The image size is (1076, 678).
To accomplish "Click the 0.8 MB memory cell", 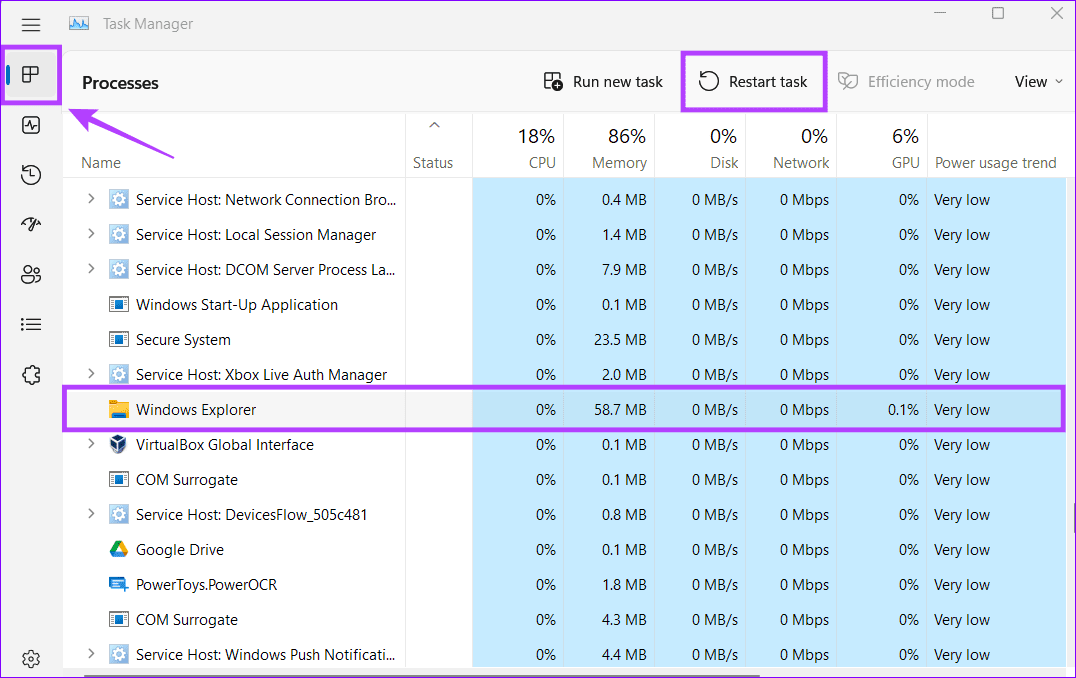I will click(x=624, y=515).
